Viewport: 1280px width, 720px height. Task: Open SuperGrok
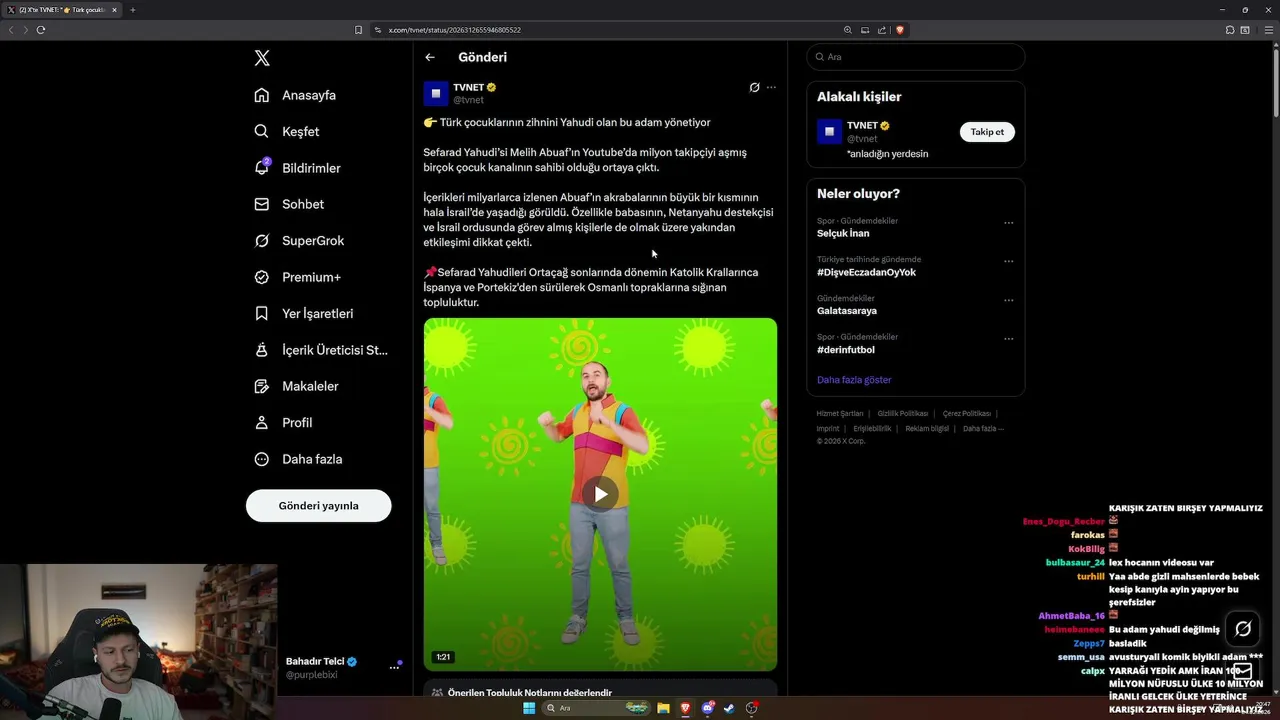click(299, 241)
